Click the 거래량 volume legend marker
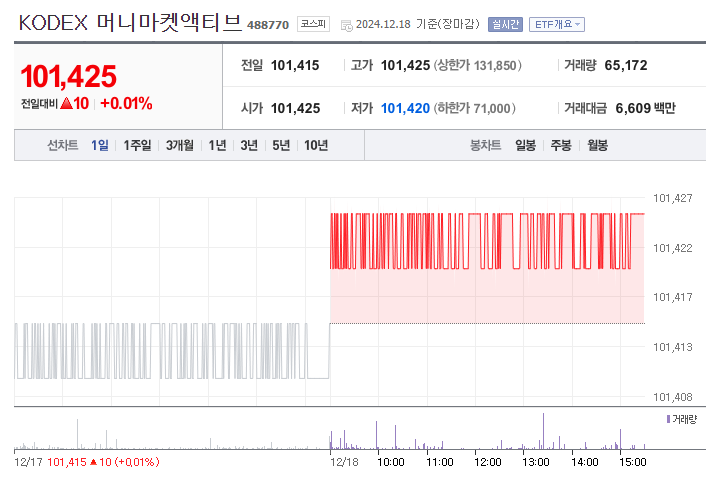Screen dimensions: 706x481 tap(669, 419)
